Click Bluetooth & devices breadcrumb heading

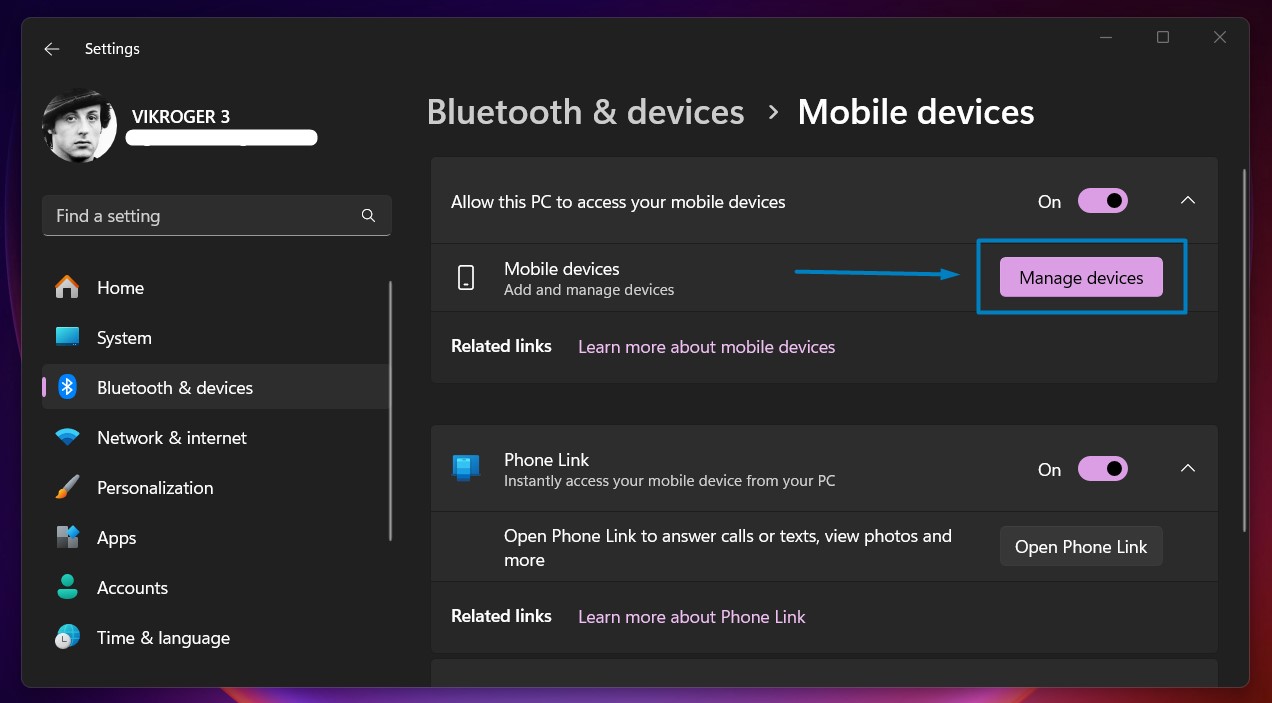coord(585,112)
